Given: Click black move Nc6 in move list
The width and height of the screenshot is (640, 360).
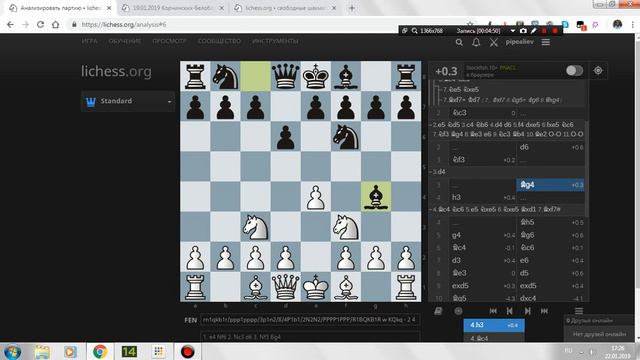Looking at the screenshot, I should click(550, 248).
